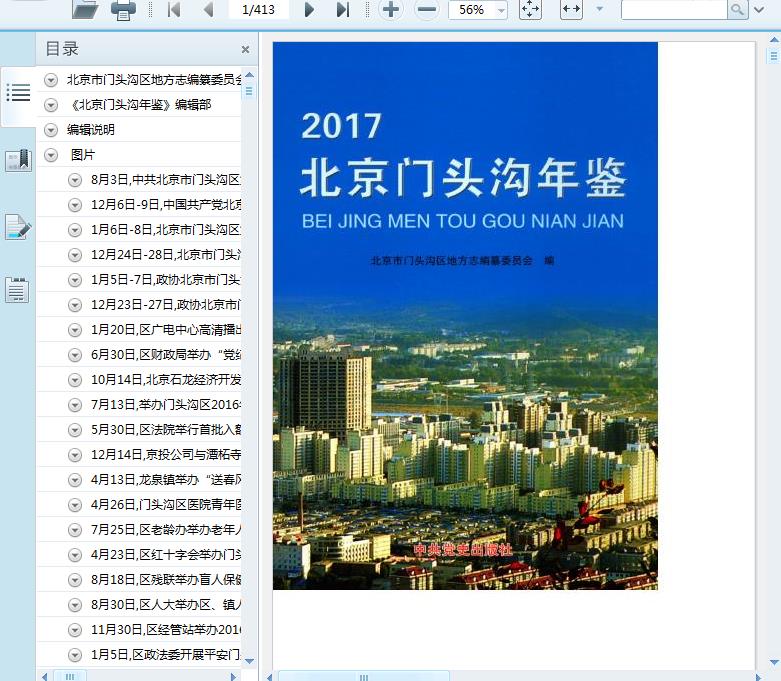Toggle the fit-to-width view mode

[571, 10]
